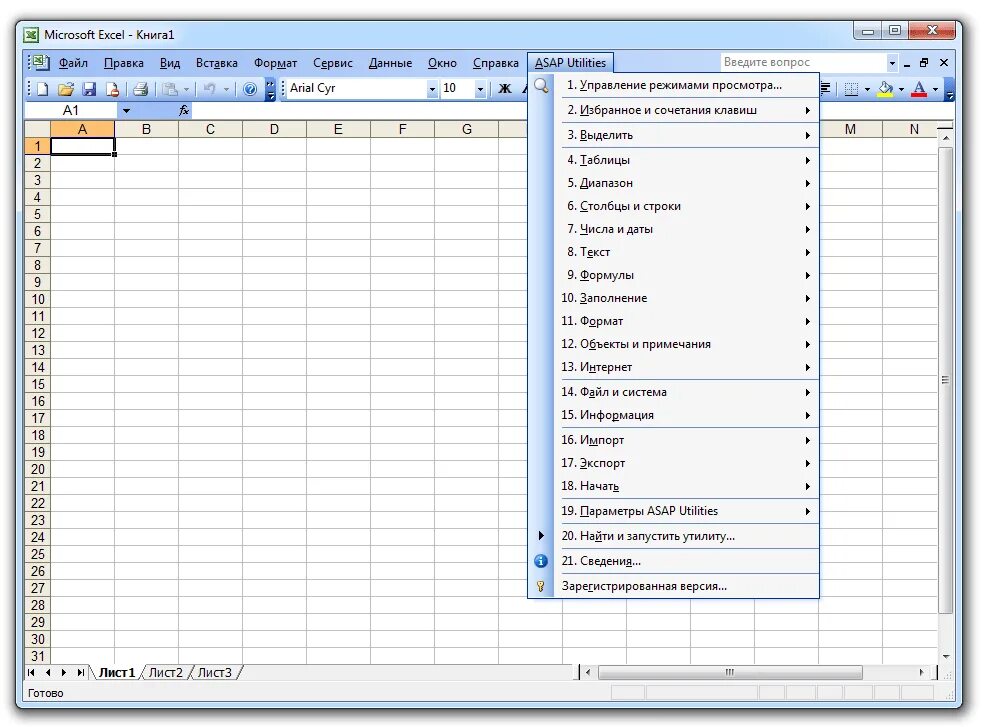
Task: Open the Undo history dropdown arrow
Action: [x=227, y=90]
